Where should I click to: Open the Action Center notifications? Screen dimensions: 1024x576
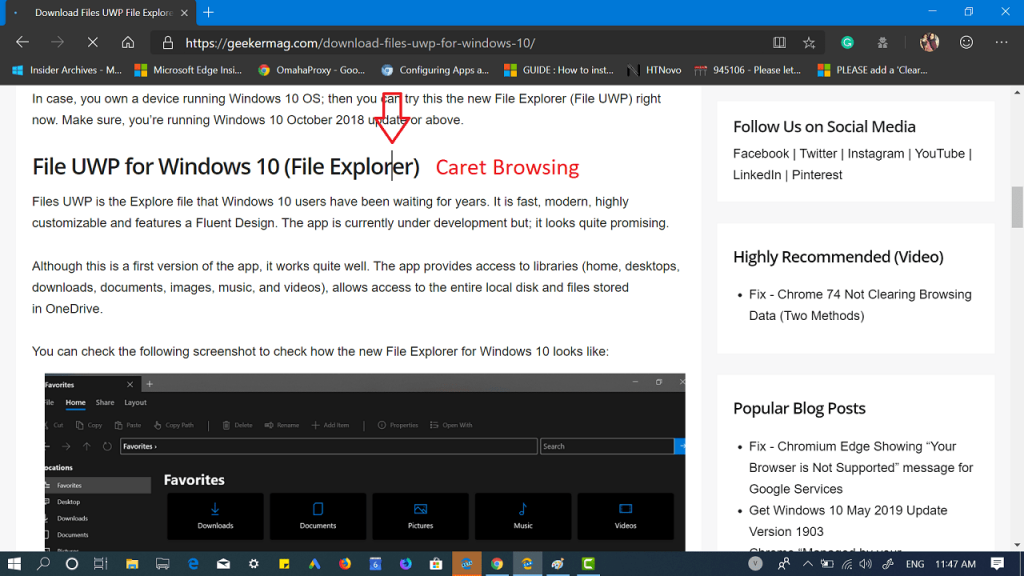(997, 564)
